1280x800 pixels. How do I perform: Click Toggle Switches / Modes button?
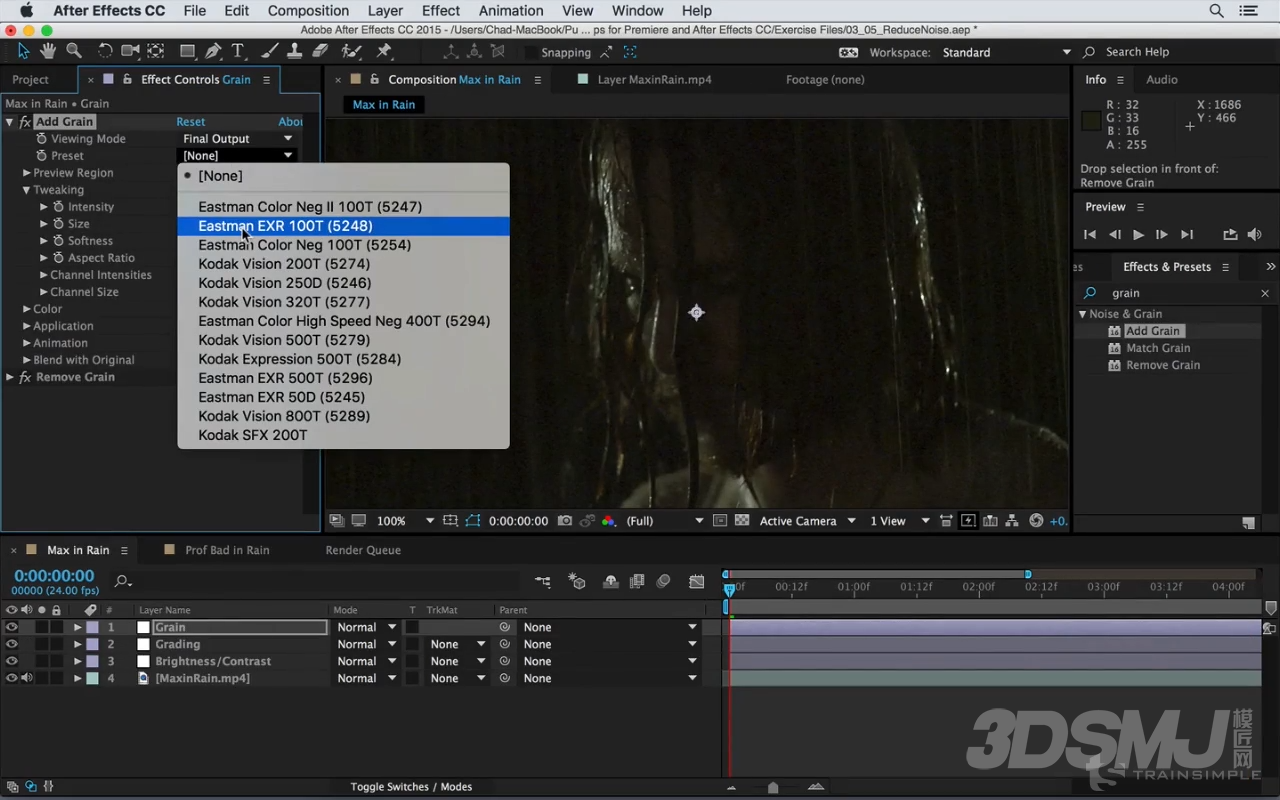pos(411,787)
